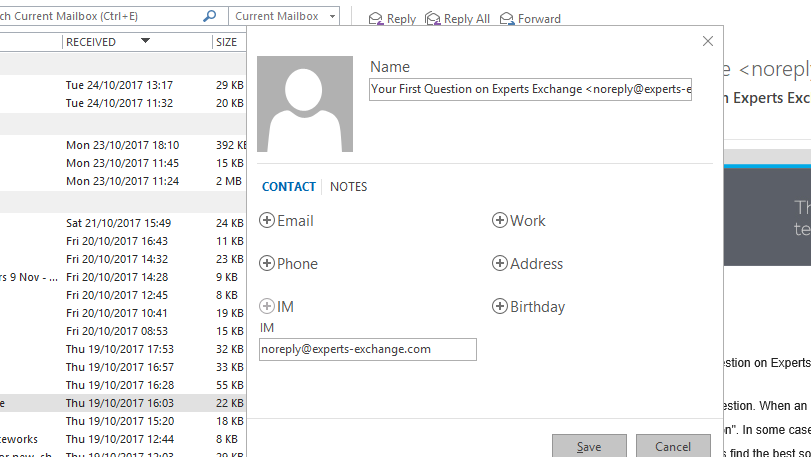The width and height of the screenshot is (811, 457).
Task: Select email received Thu 19/10/2017 16:28
Action: click(x=123, y=385)
